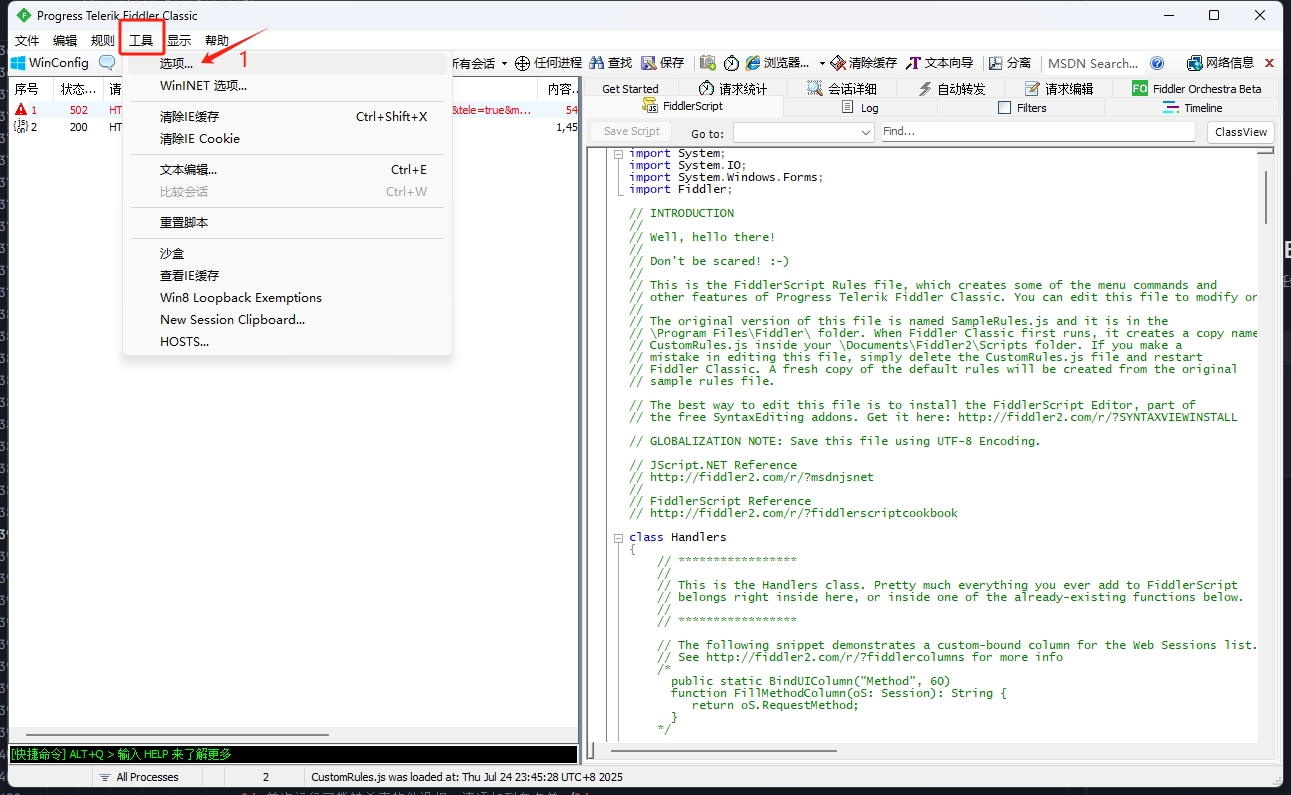
Task: Select 沙盒 menu entry
Action: pyautogui.click(x=287, y=254)
